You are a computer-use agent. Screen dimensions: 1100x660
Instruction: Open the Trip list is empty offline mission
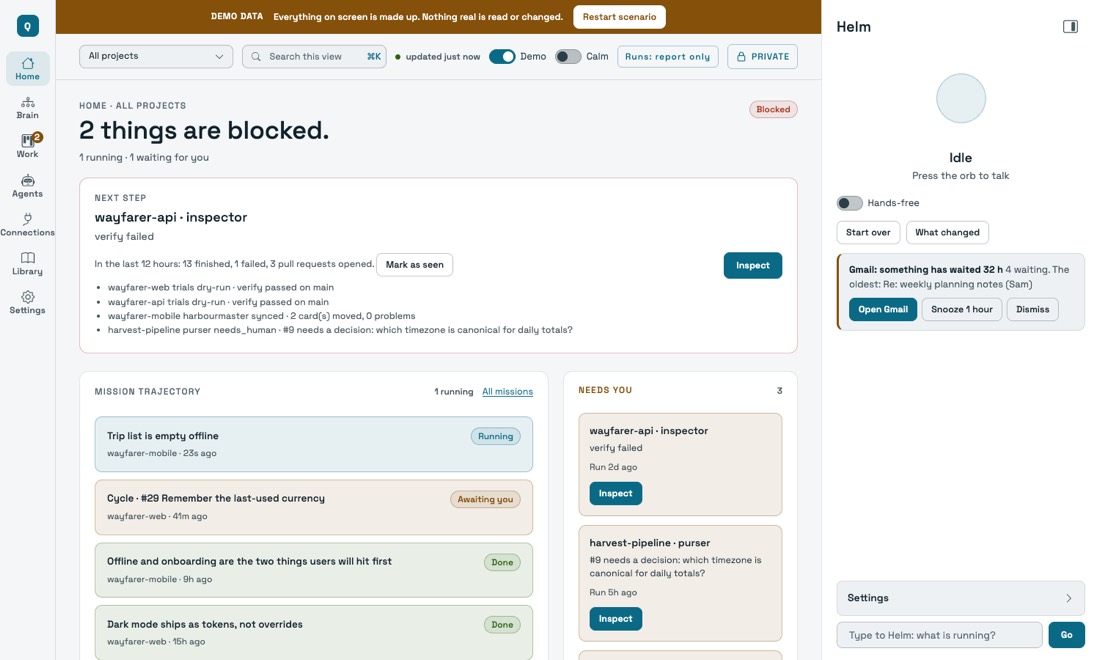coord(314,444)
